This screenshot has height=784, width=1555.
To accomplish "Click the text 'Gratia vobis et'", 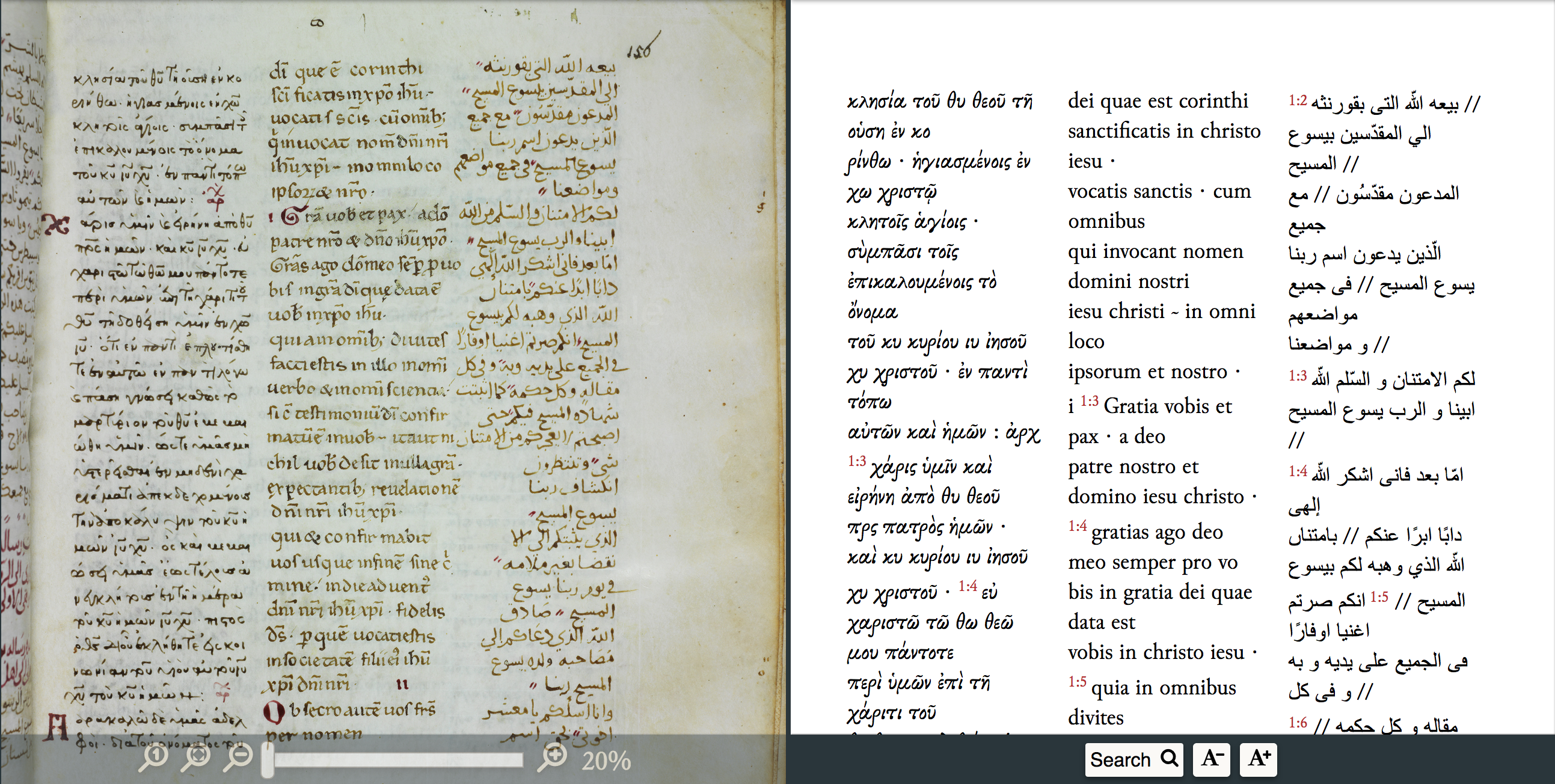I will coord(1168,406).
